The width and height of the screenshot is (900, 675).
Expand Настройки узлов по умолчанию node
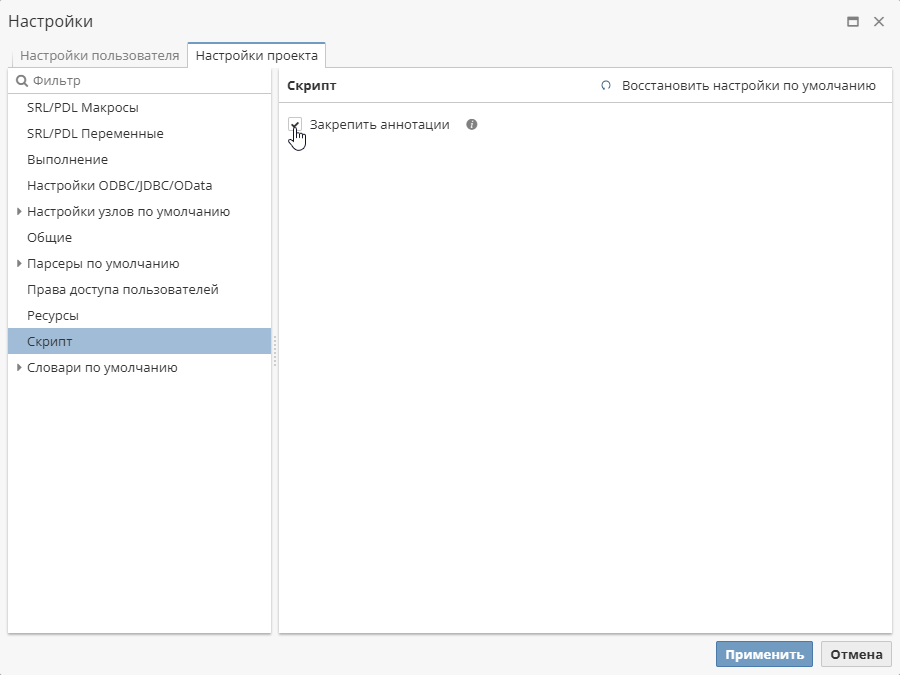(x=19, y=212)
